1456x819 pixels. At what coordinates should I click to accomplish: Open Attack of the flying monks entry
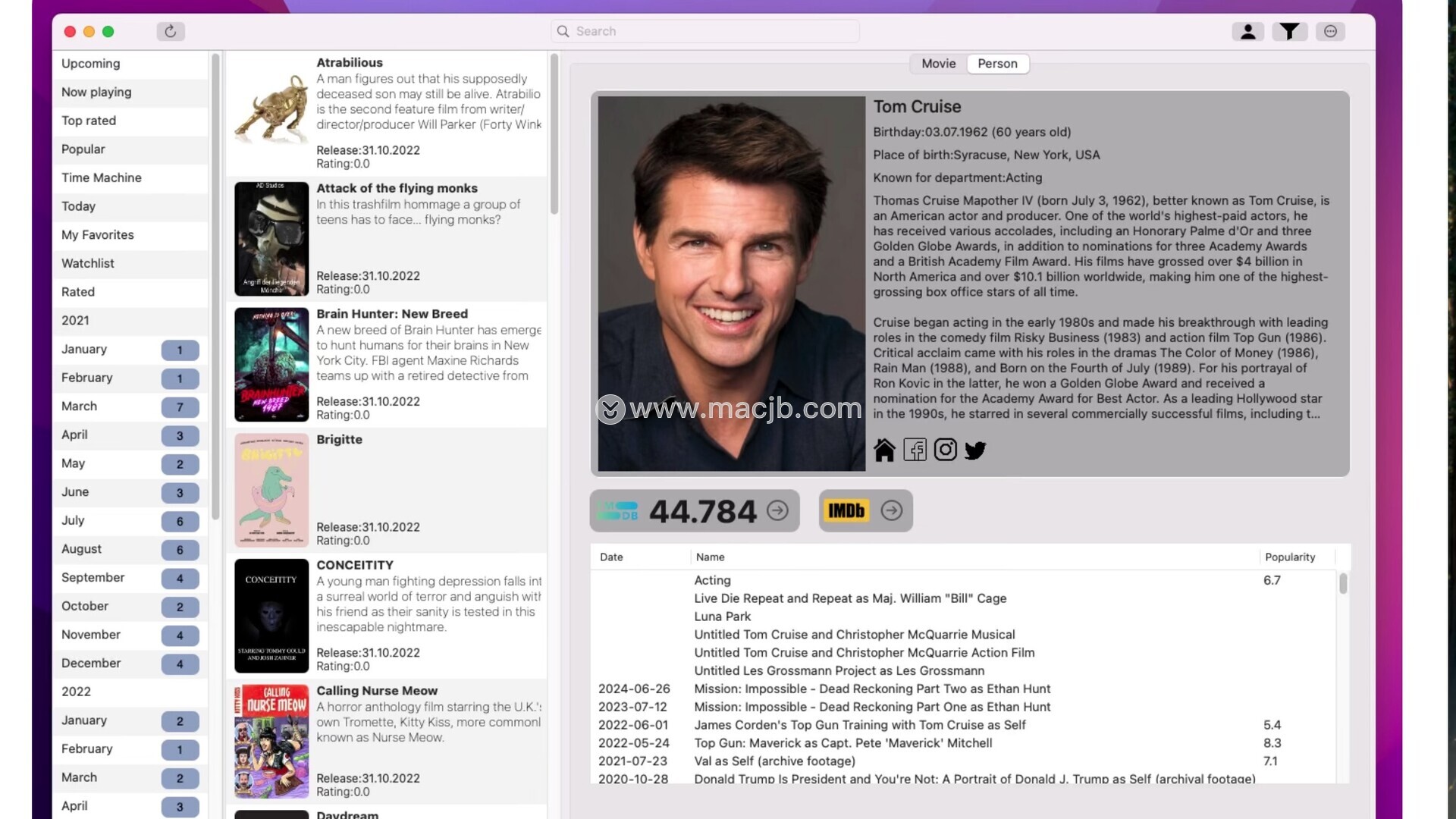tap(387, 239)
